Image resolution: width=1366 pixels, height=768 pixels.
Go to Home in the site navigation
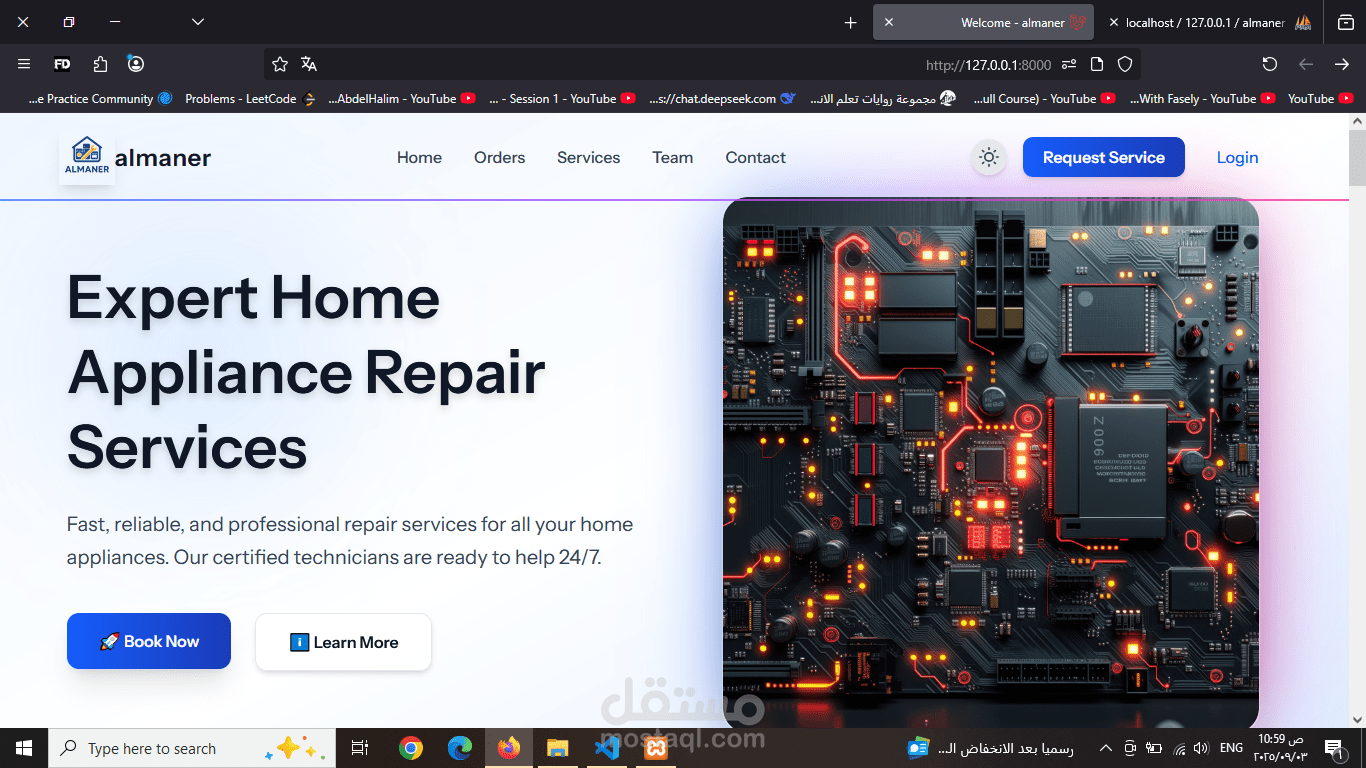[x=419, y=158]
